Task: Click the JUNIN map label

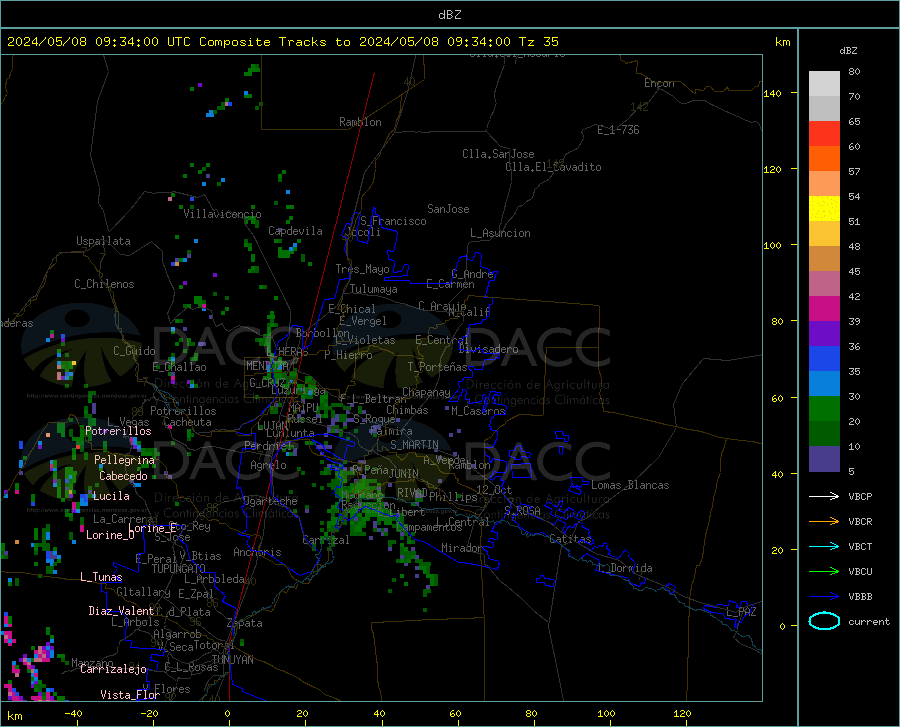Action: pyautogui.click(x=404, y=474)
